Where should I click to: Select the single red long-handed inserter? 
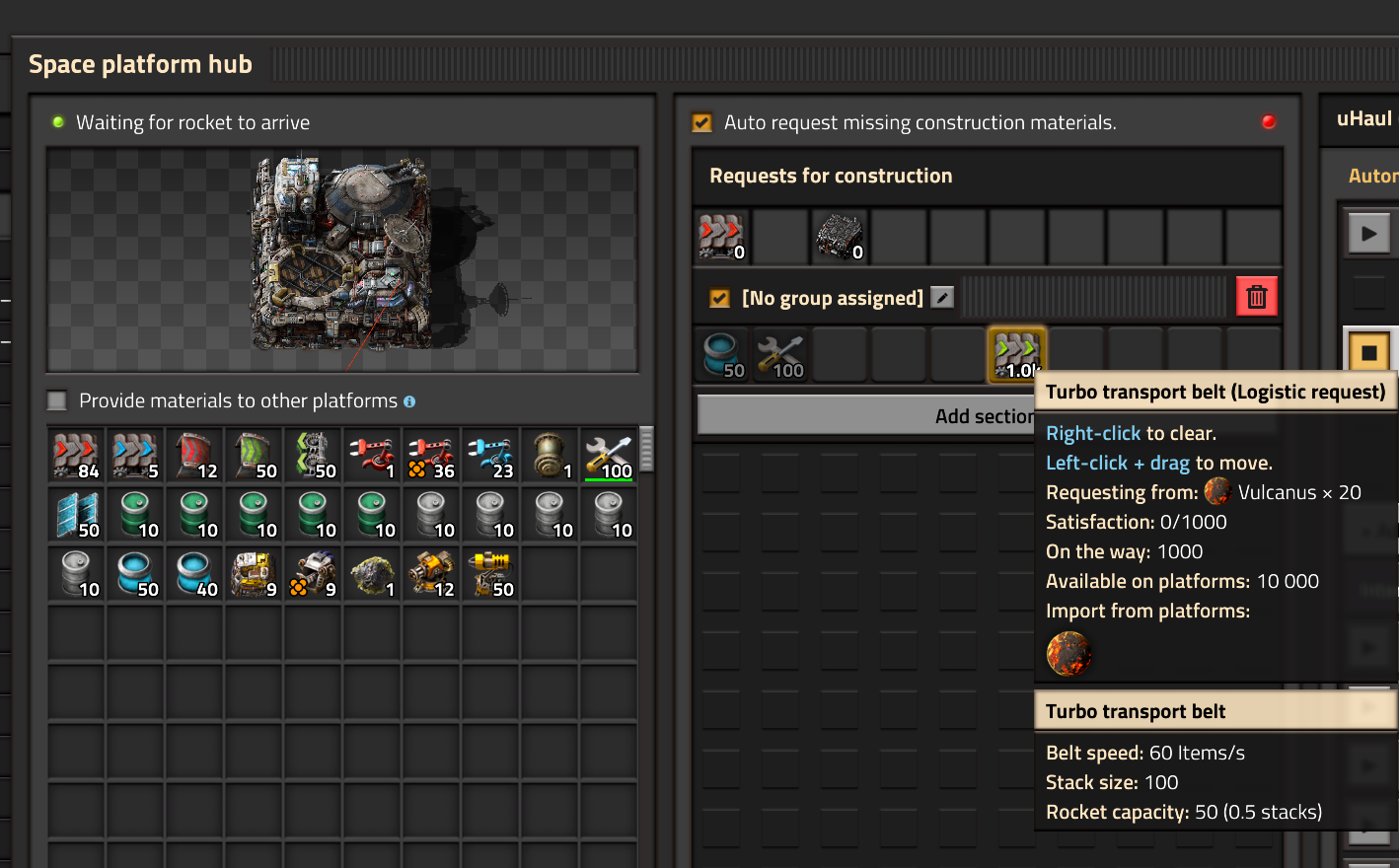[x=372, y=456]
